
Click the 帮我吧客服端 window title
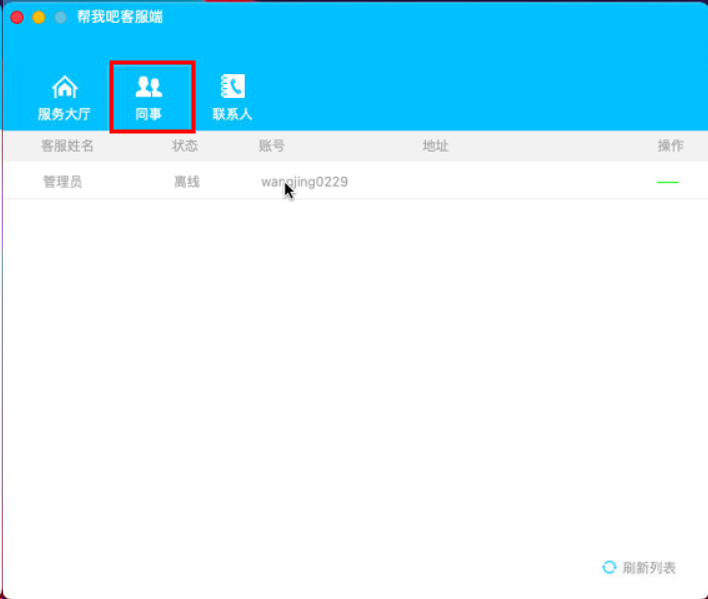pos(120,17)
